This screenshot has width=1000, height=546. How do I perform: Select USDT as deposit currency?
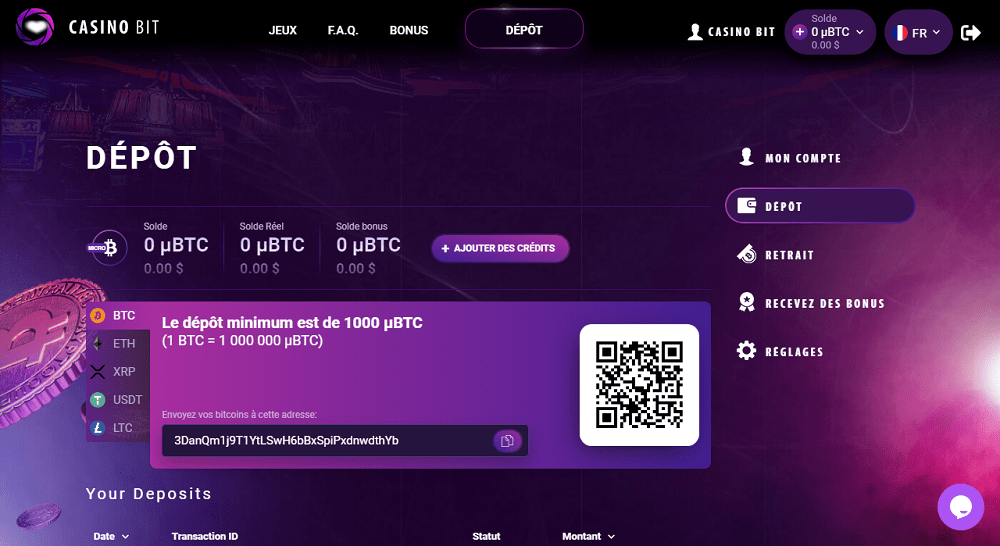pyautogui.click(x=118, y=400)
